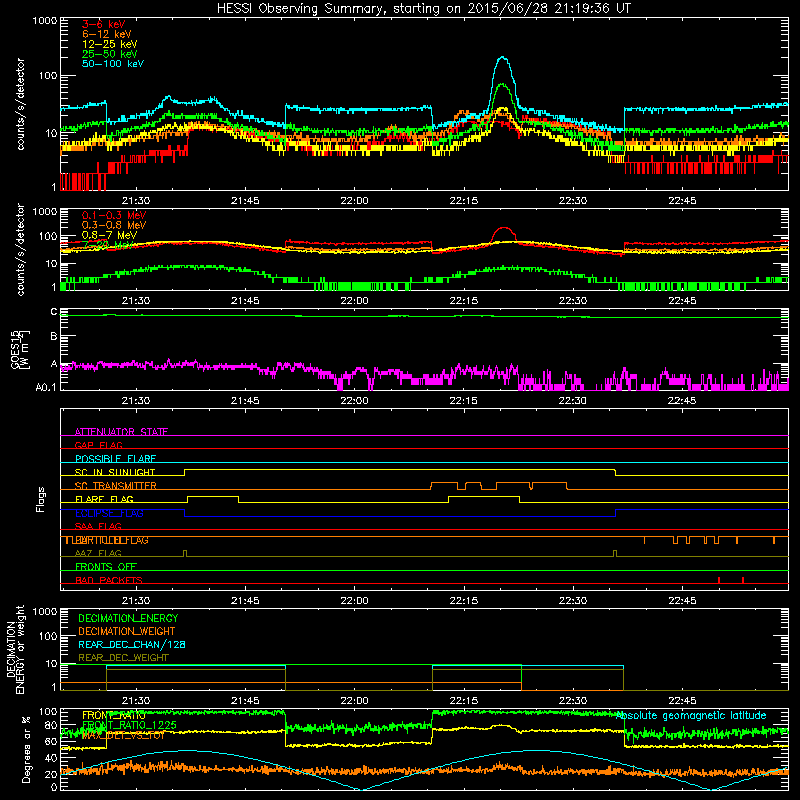
Task: Click the HESSI Observing Summary title text
Action: [424, 9]
